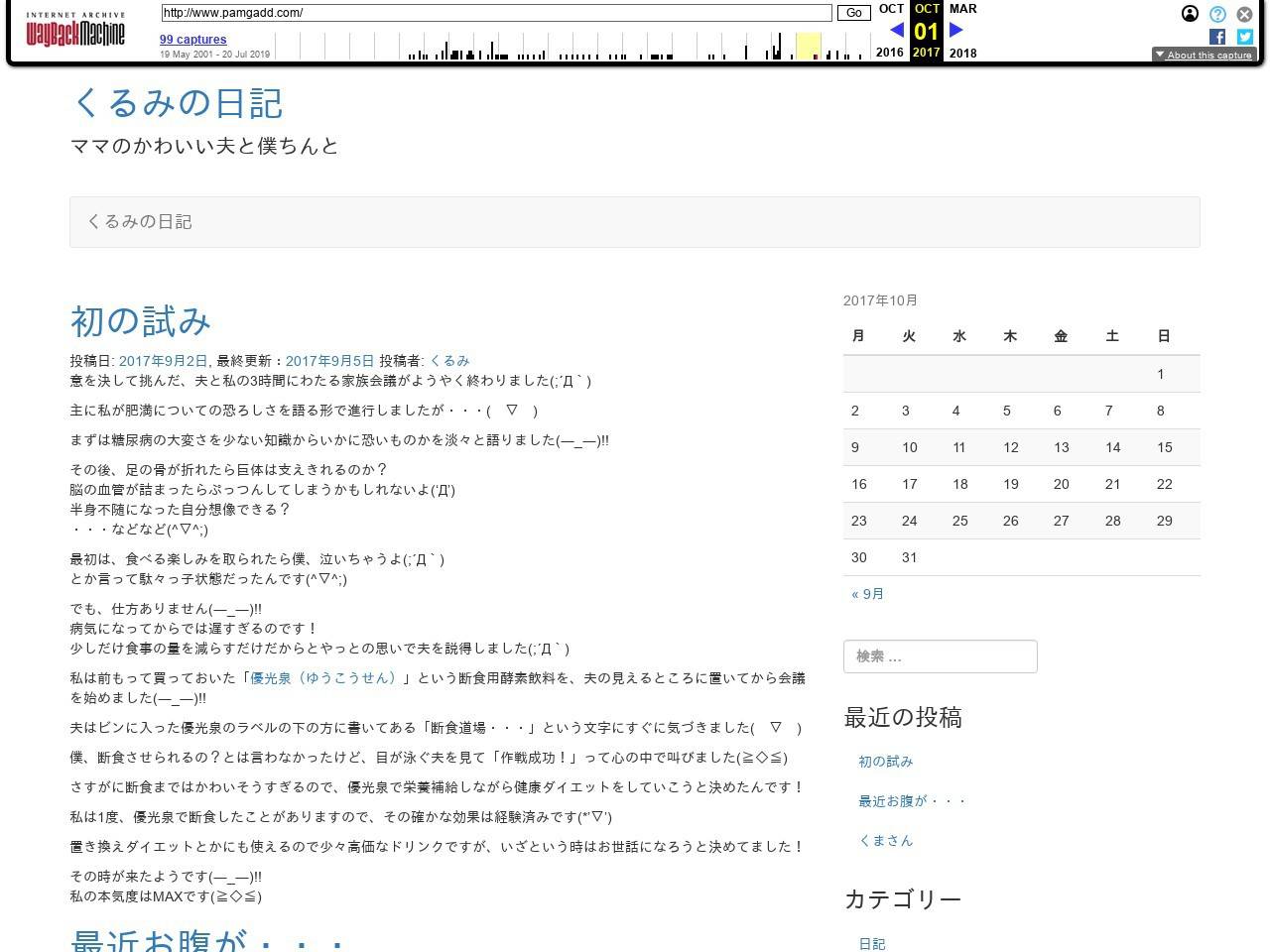This screenshot has height=952, width=1270.
Task: Go to previous month « 9月
Action: [867, 594]
